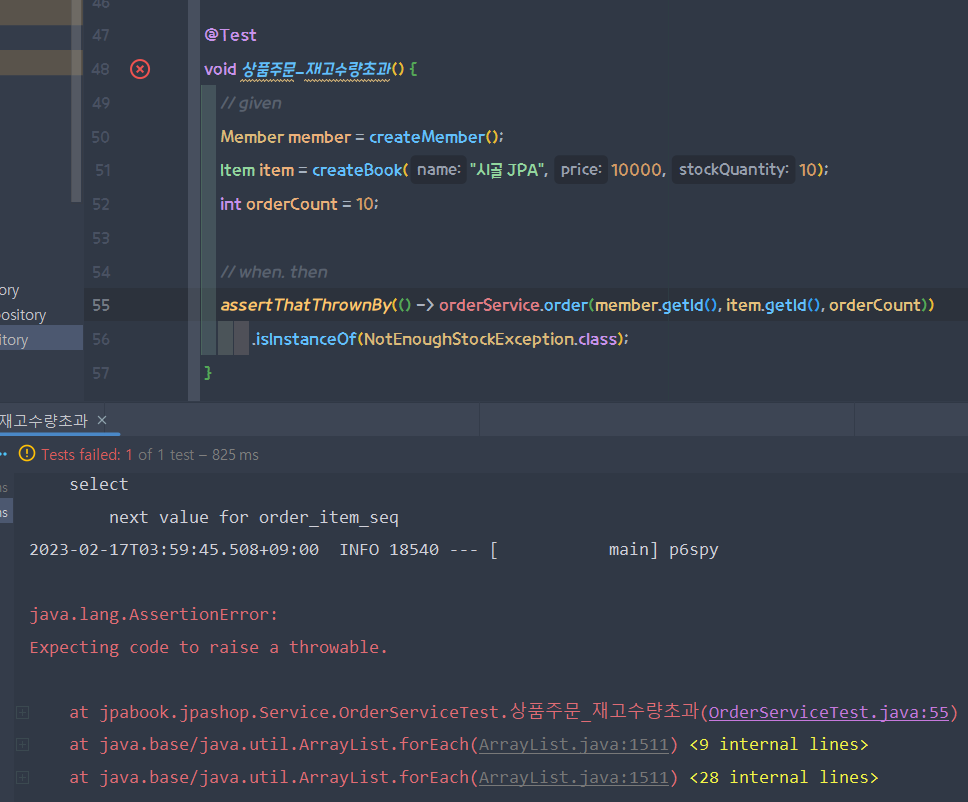Select the highlighted repository item in the sidebar
The width and height of the screenshot is (968, 802).
(x=40, y=337)
